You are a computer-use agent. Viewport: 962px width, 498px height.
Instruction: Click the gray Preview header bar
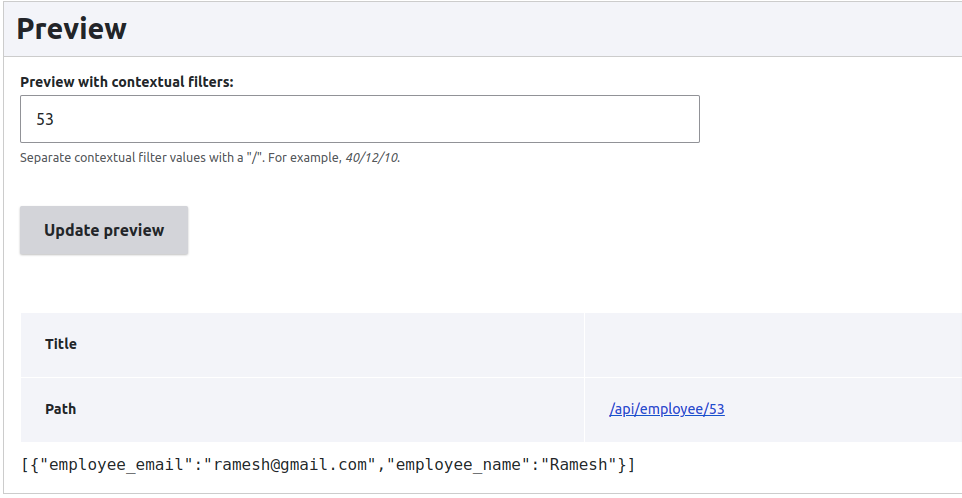[x=482, y=29]
